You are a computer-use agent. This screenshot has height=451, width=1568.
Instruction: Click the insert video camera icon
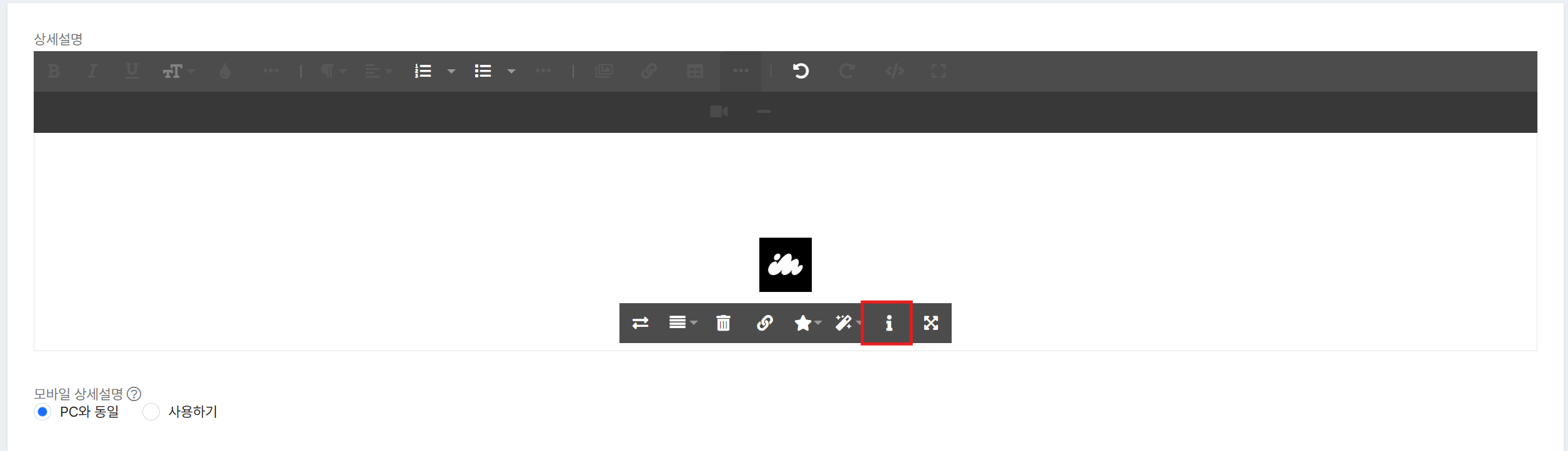tap(719, 112)
